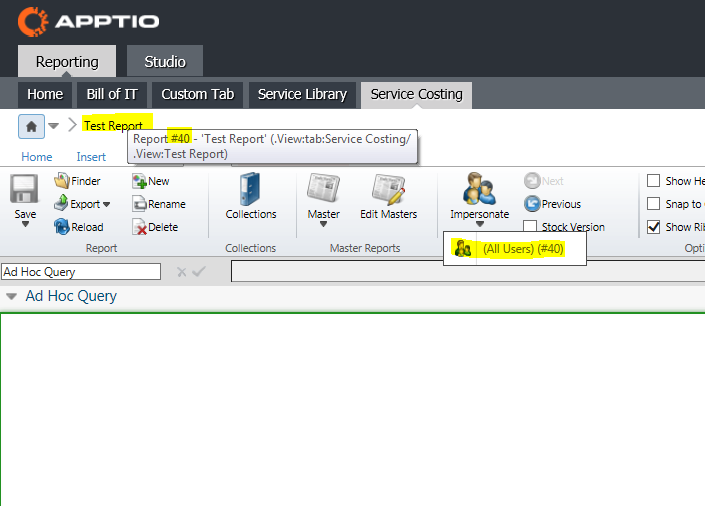Confirm formula edit with checkmark icon
The image size is (705, 506).
click(x=199, y=271)
